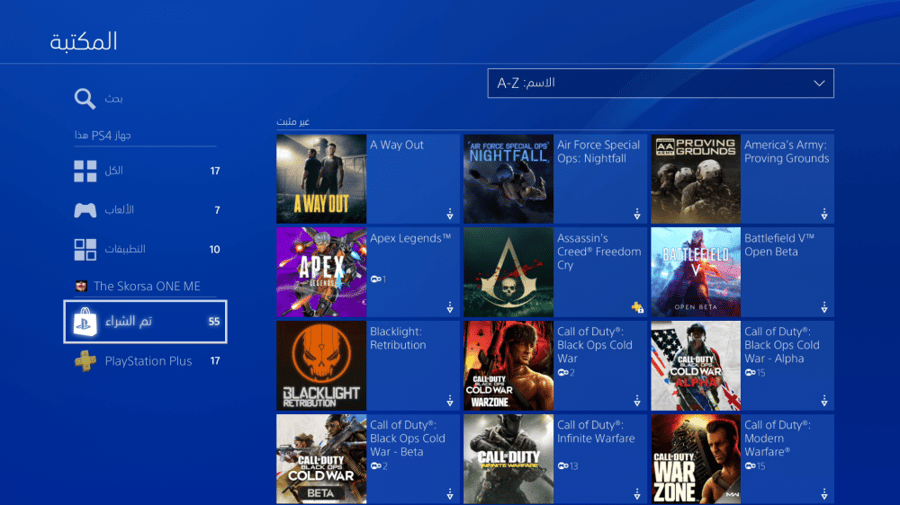
Task: Open Call of Duty Modern Warfare cover
Action: [x=696, y=459]
